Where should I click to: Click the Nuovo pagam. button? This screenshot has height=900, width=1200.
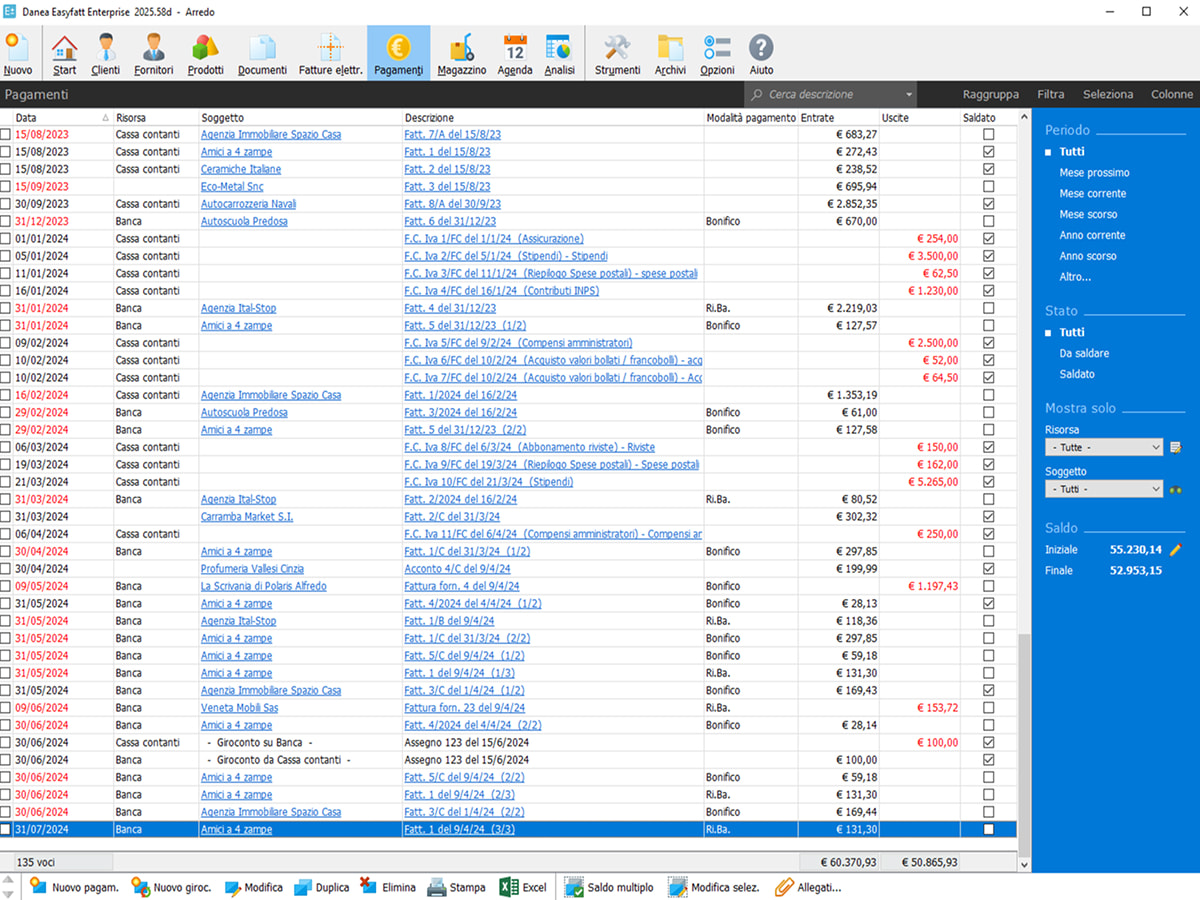click(x=74, y=887)
